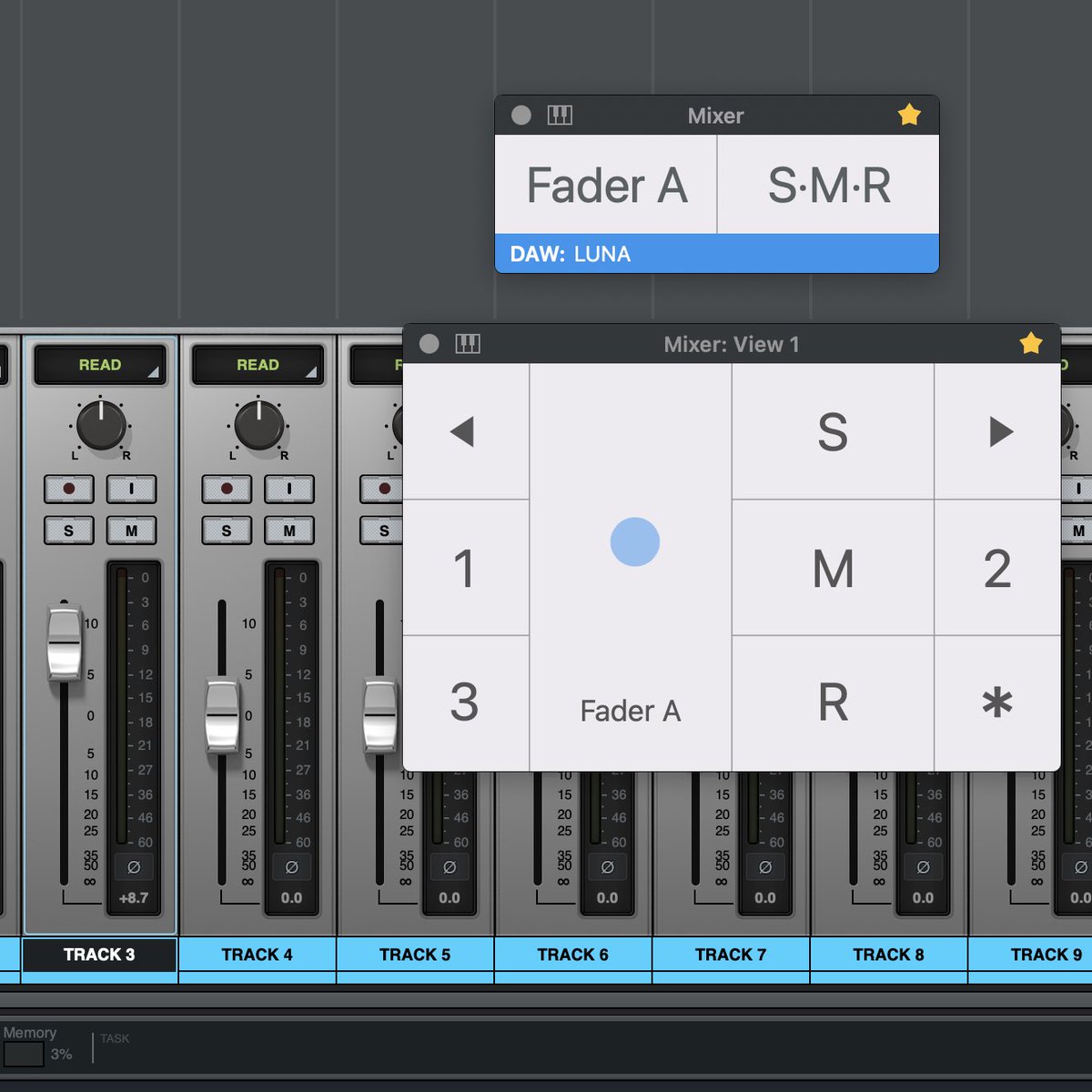Image resolution: width=1092 pixels, height=1092 pixels.
Task: Select the TRACK 4 name label
Action: 258,955
